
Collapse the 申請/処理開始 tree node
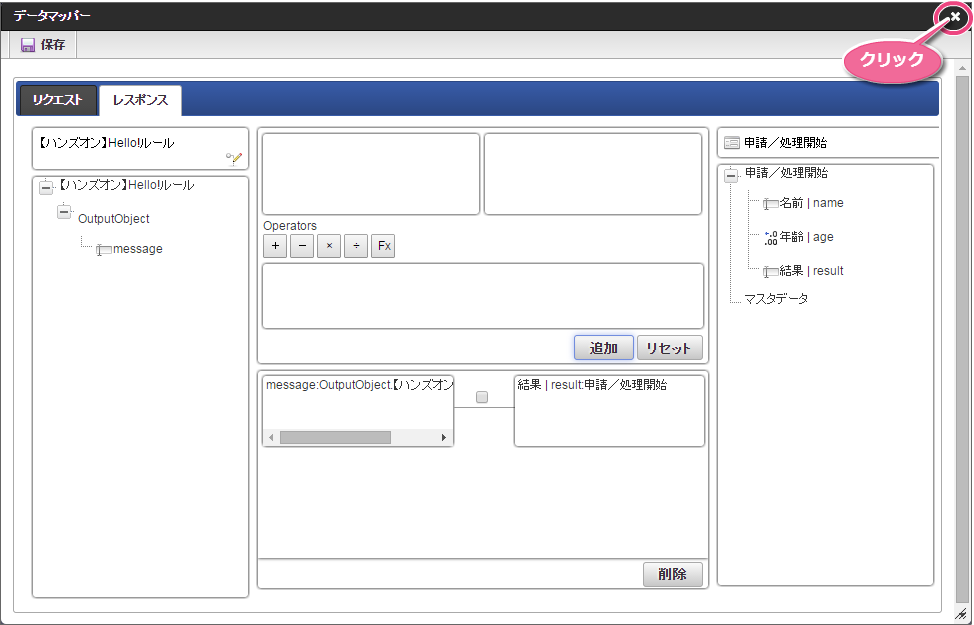tap(731, 175)
